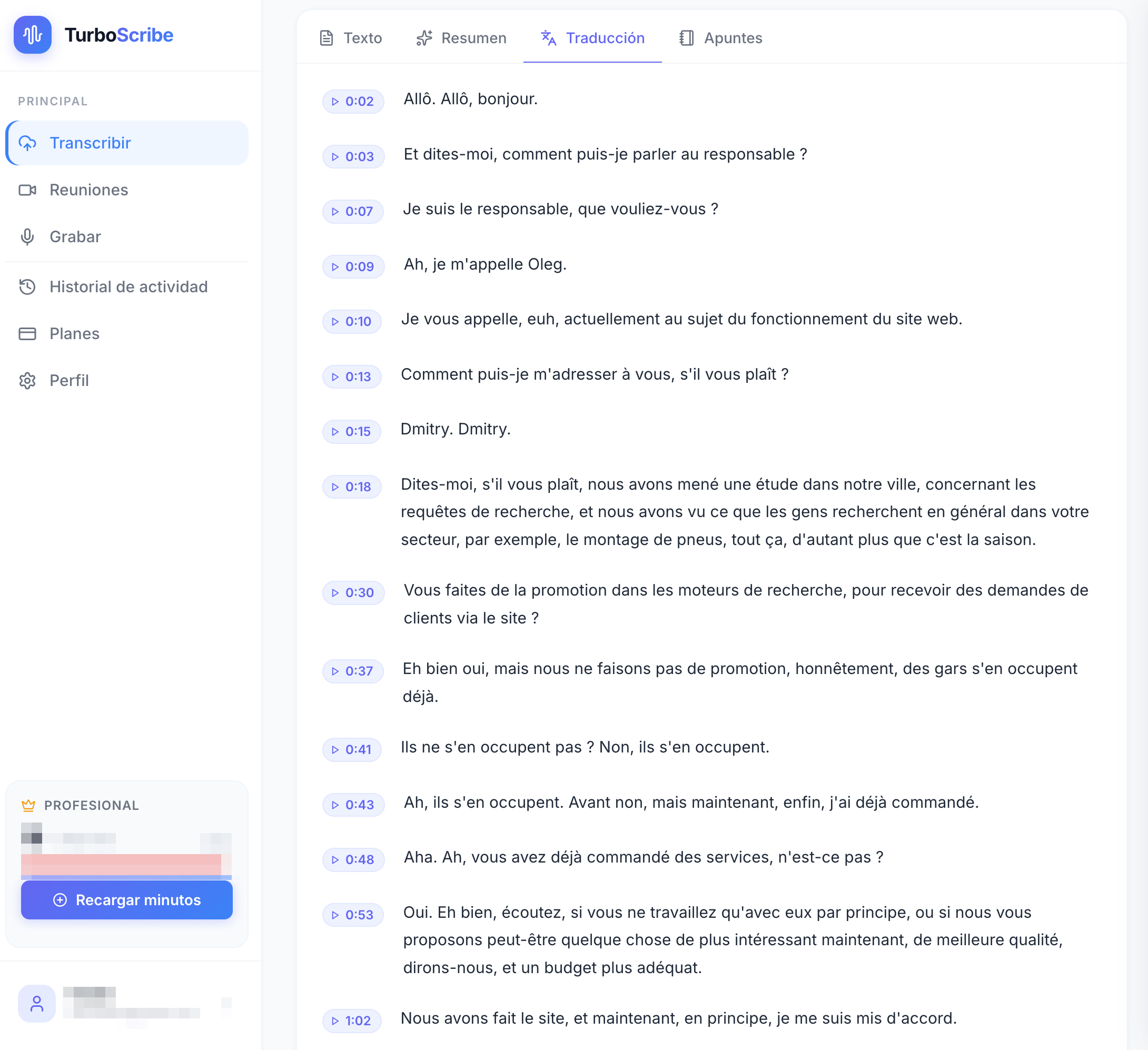This screenshot has height=1050, width=1148.
Task: Play from timestamp 0:37
Action: point(353,671)
